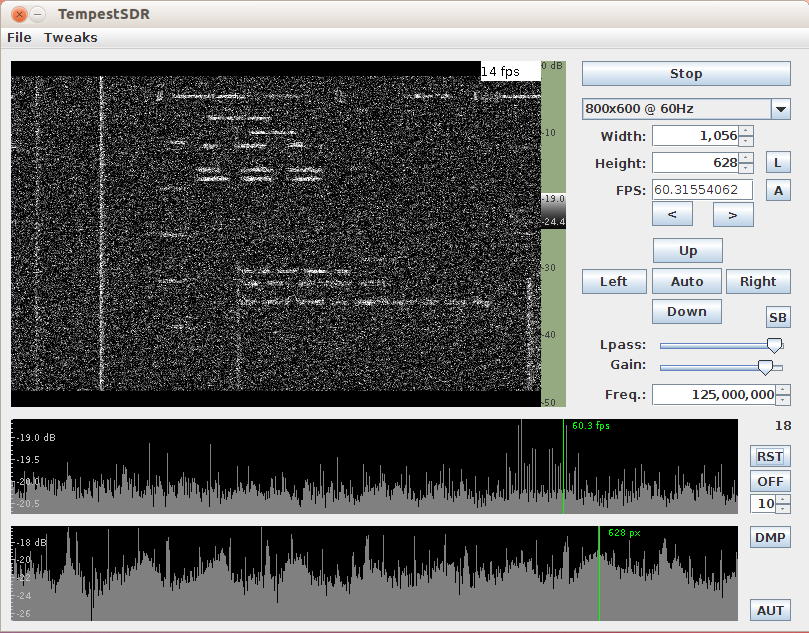Toggle the SB button
This screenshot has width=809, height=633.
777,318
